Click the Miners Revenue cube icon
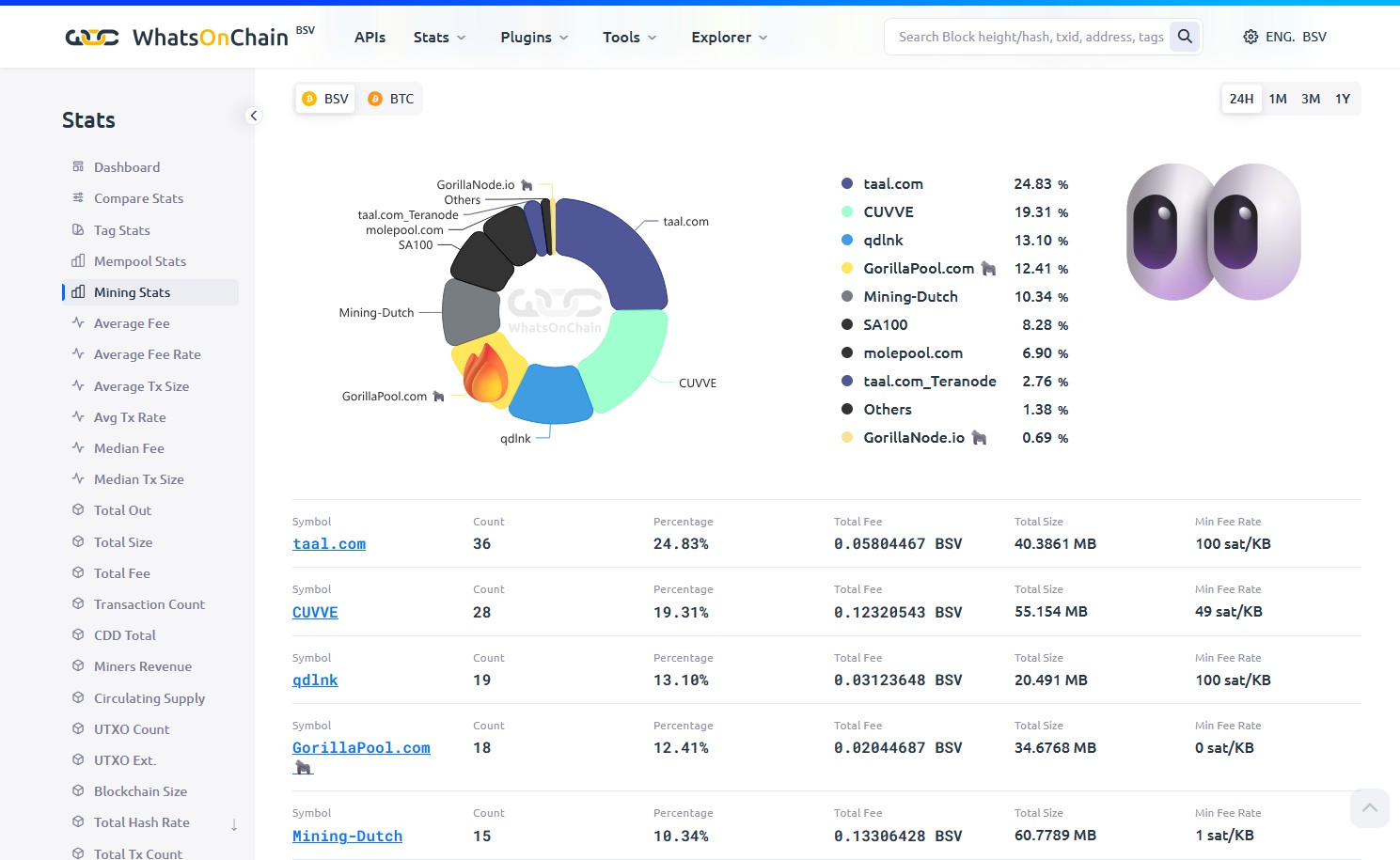This screenshot has width=1400, height=860. pos(78,665)
